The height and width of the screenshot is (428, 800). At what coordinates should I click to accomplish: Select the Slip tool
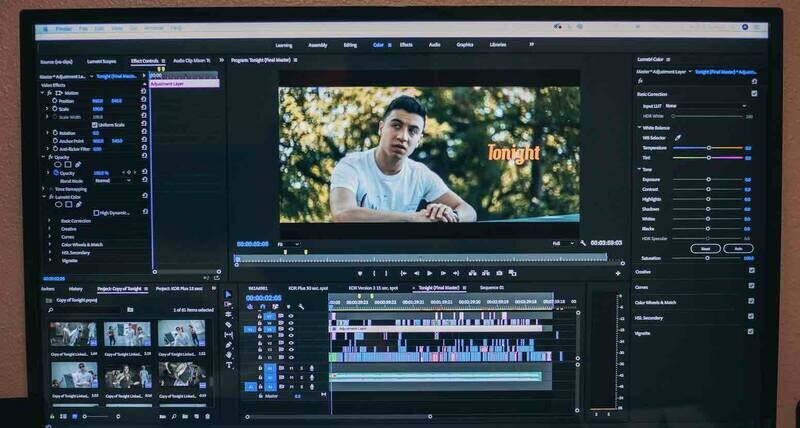pyautogui.click(x=228, y=335)
